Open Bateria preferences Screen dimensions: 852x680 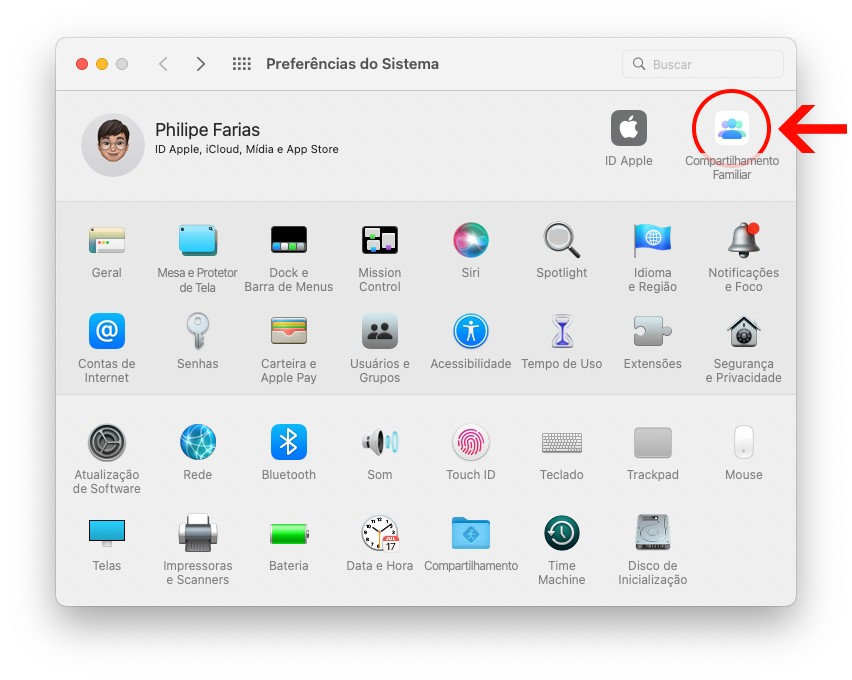[289, 533]
